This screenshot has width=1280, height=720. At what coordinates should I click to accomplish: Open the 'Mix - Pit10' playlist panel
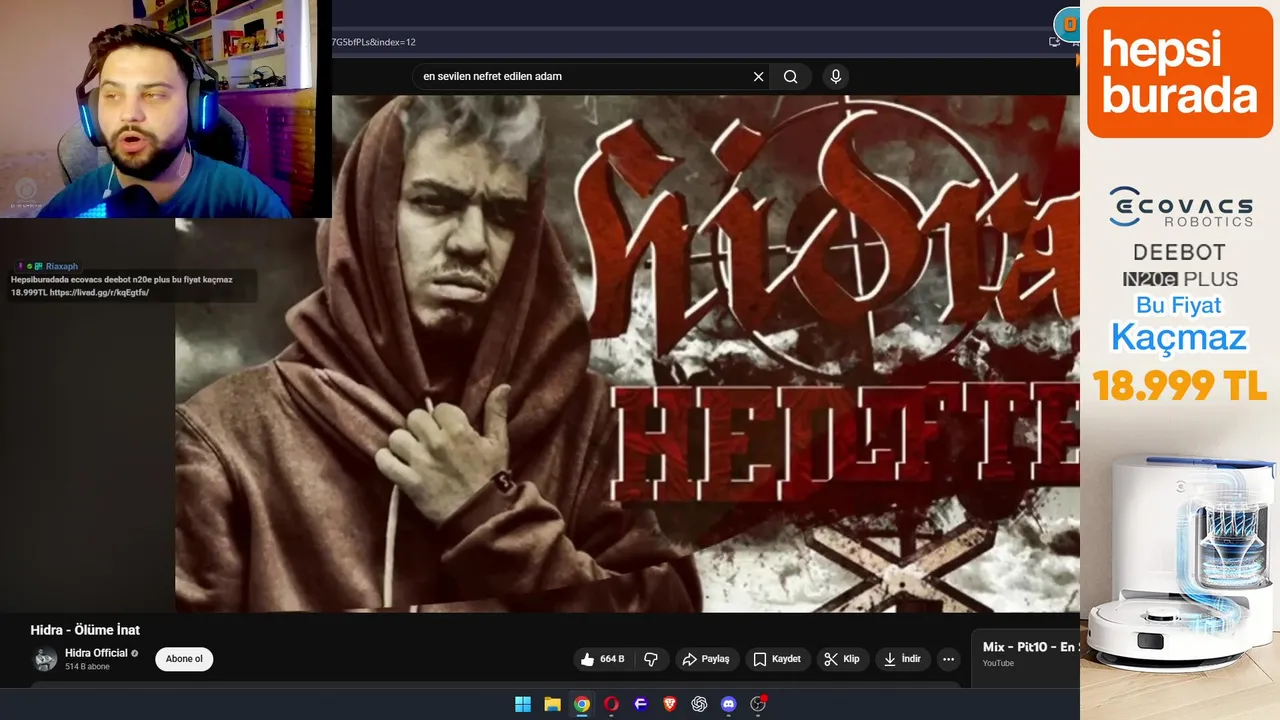(x=1026, y=653)
